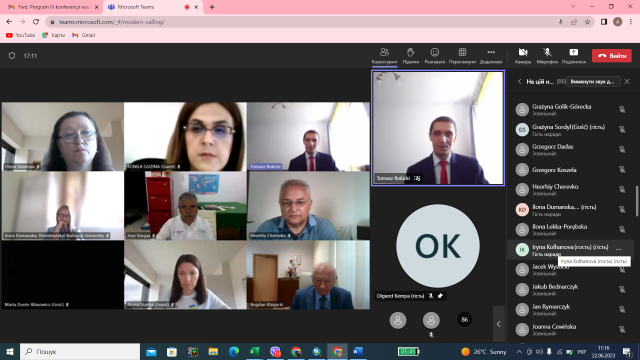
Task: Select Olena Sladkova video tile
Action: click(62, 136)
